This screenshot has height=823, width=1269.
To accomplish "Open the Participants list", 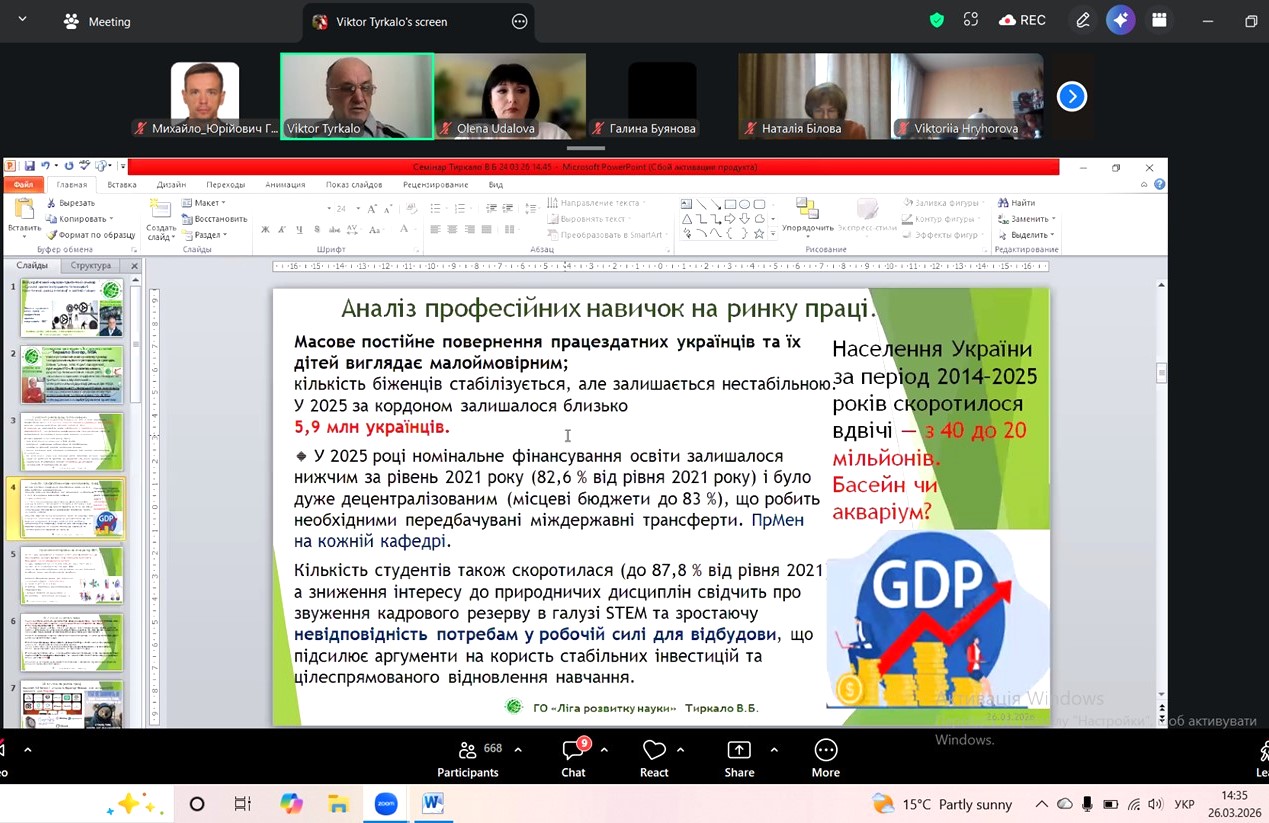I will (x=467, y=757).
